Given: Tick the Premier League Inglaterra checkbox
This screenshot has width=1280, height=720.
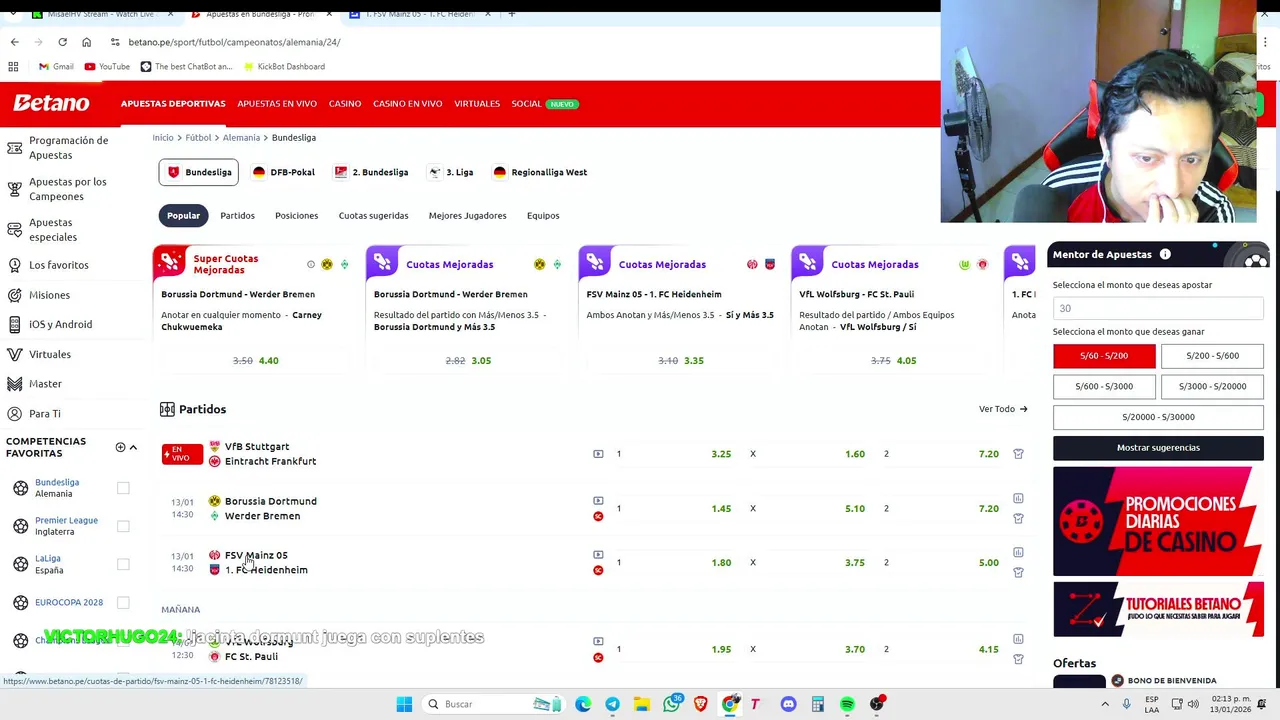Looking at the screenshot, I should pos(123,526).
